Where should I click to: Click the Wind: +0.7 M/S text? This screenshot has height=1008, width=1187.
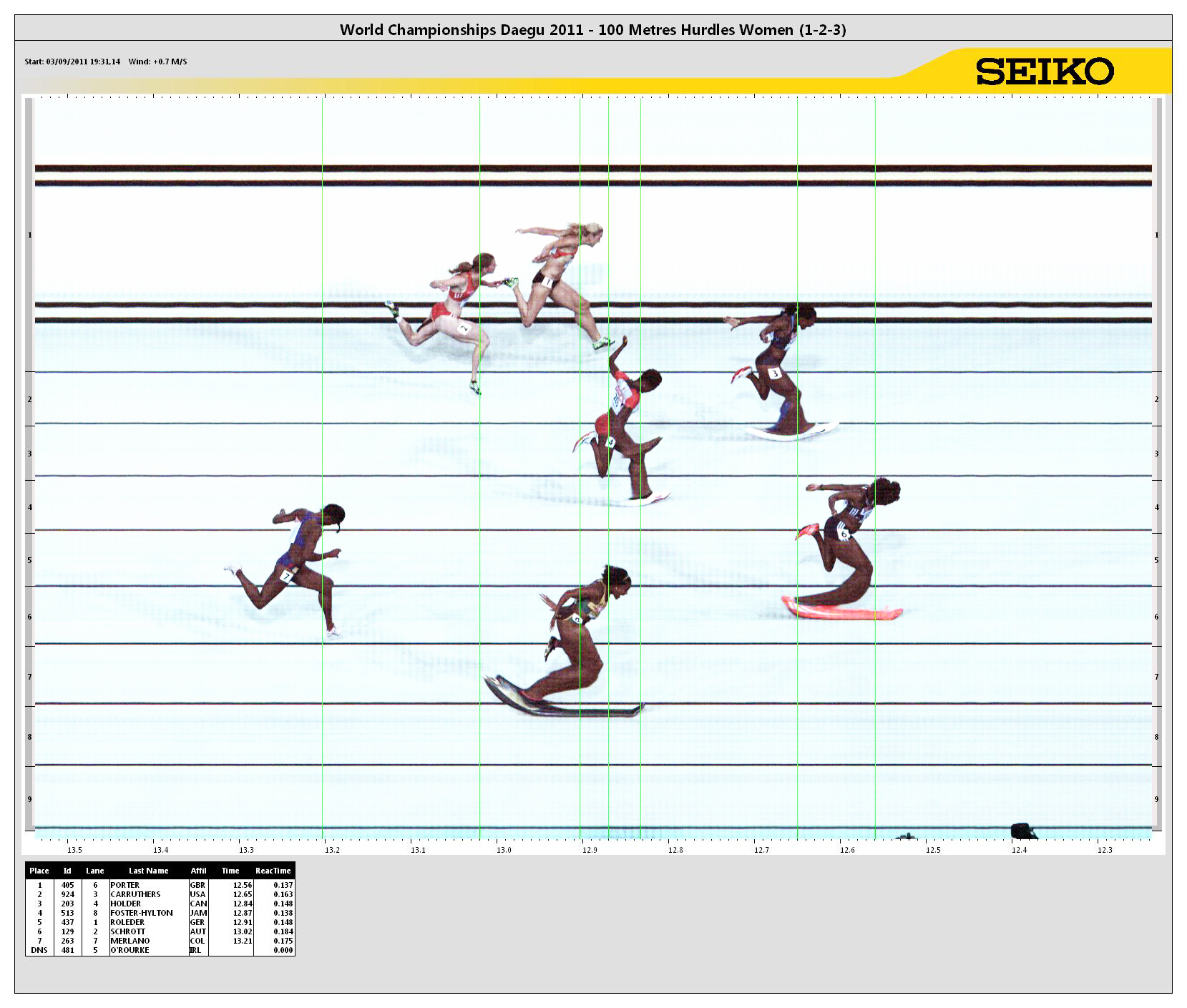pyautogui.click(x=157, y=62)
